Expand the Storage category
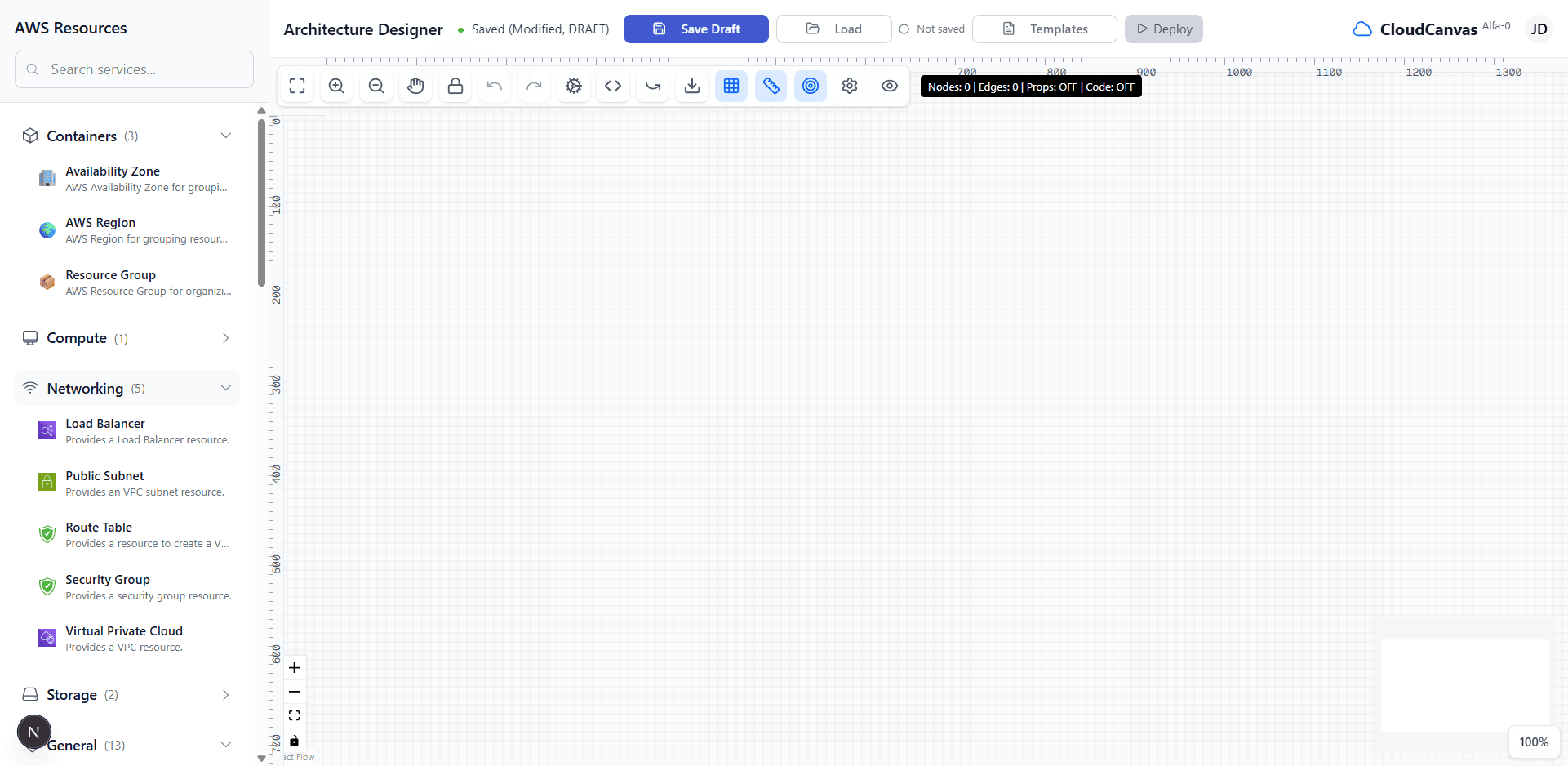This screenshot has width=1568, height=766. coord(225,695)
